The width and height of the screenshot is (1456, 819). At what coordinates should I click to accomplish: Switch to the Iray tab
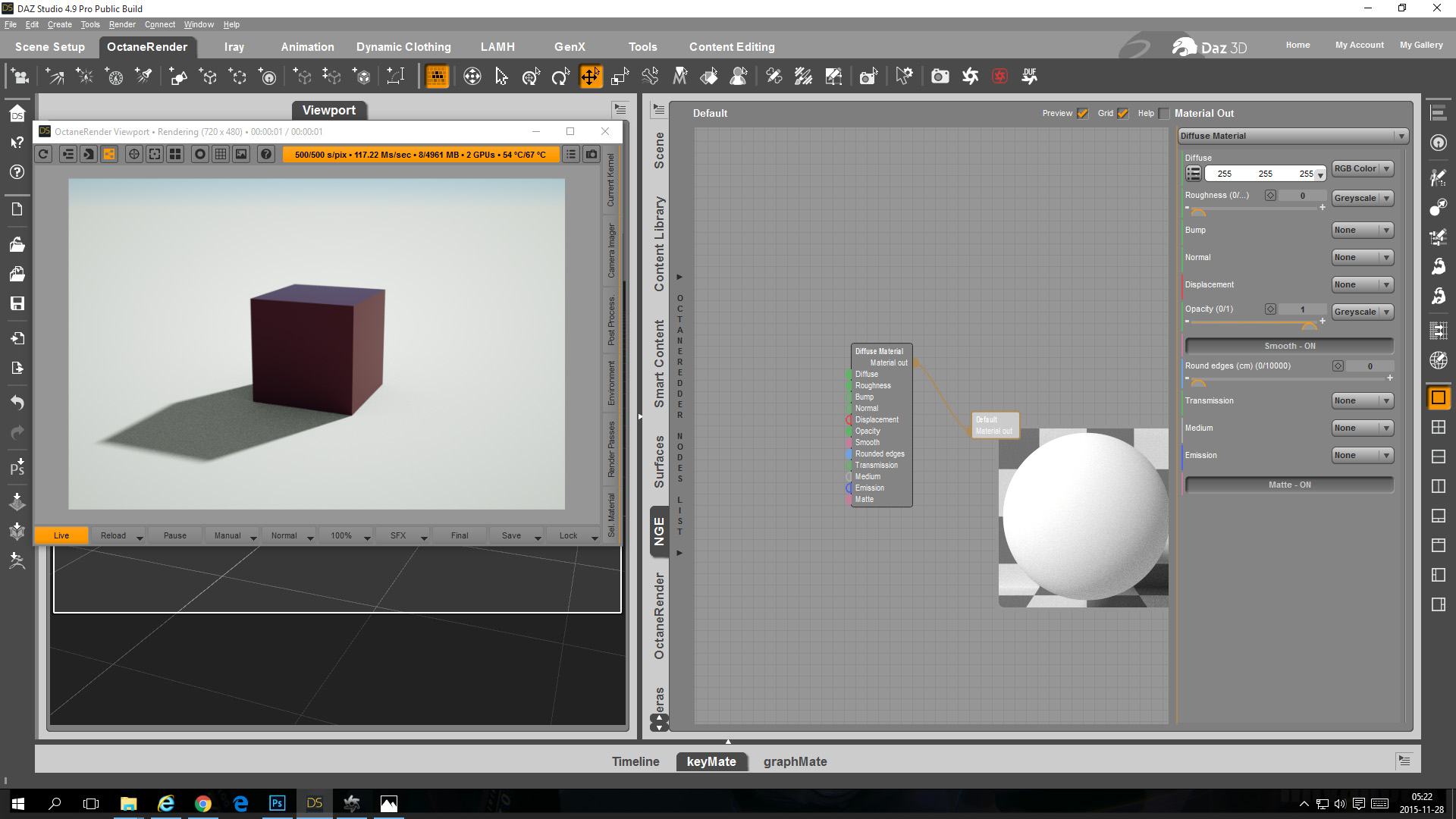234,47
